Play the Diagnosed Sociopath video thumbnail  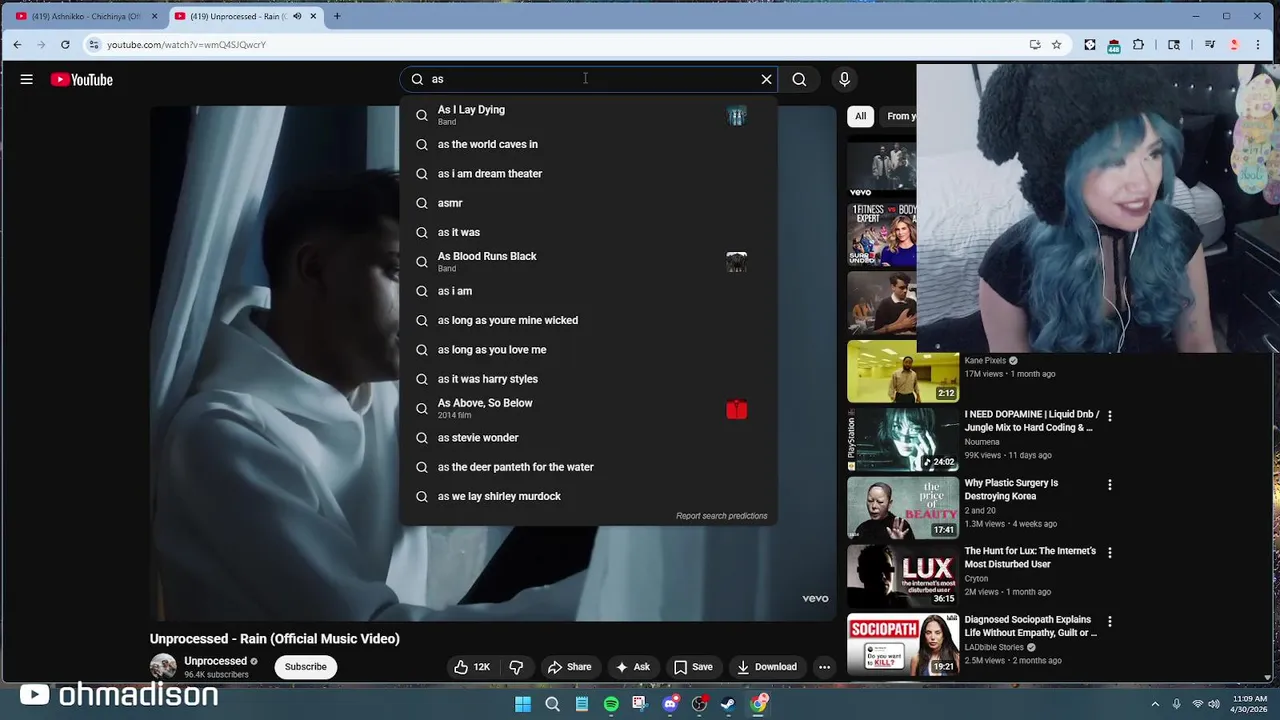click(903, 645)
